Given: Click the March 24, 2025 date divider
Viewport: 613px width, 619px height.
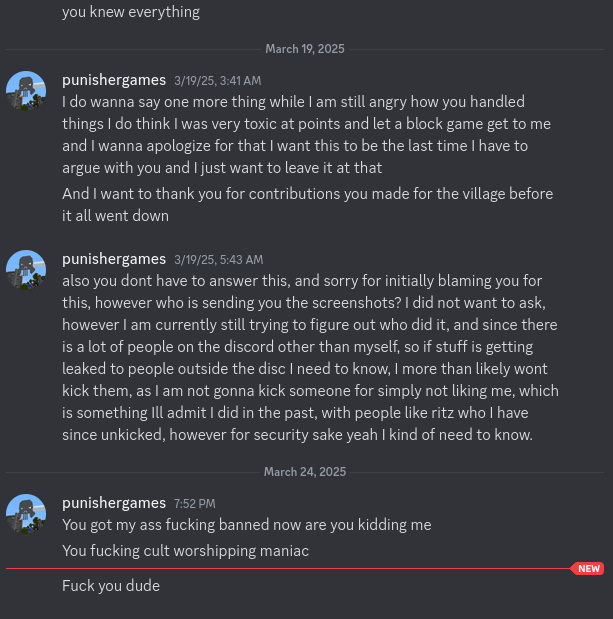Looking at the screenshot, I should click(x=305, y=472).
